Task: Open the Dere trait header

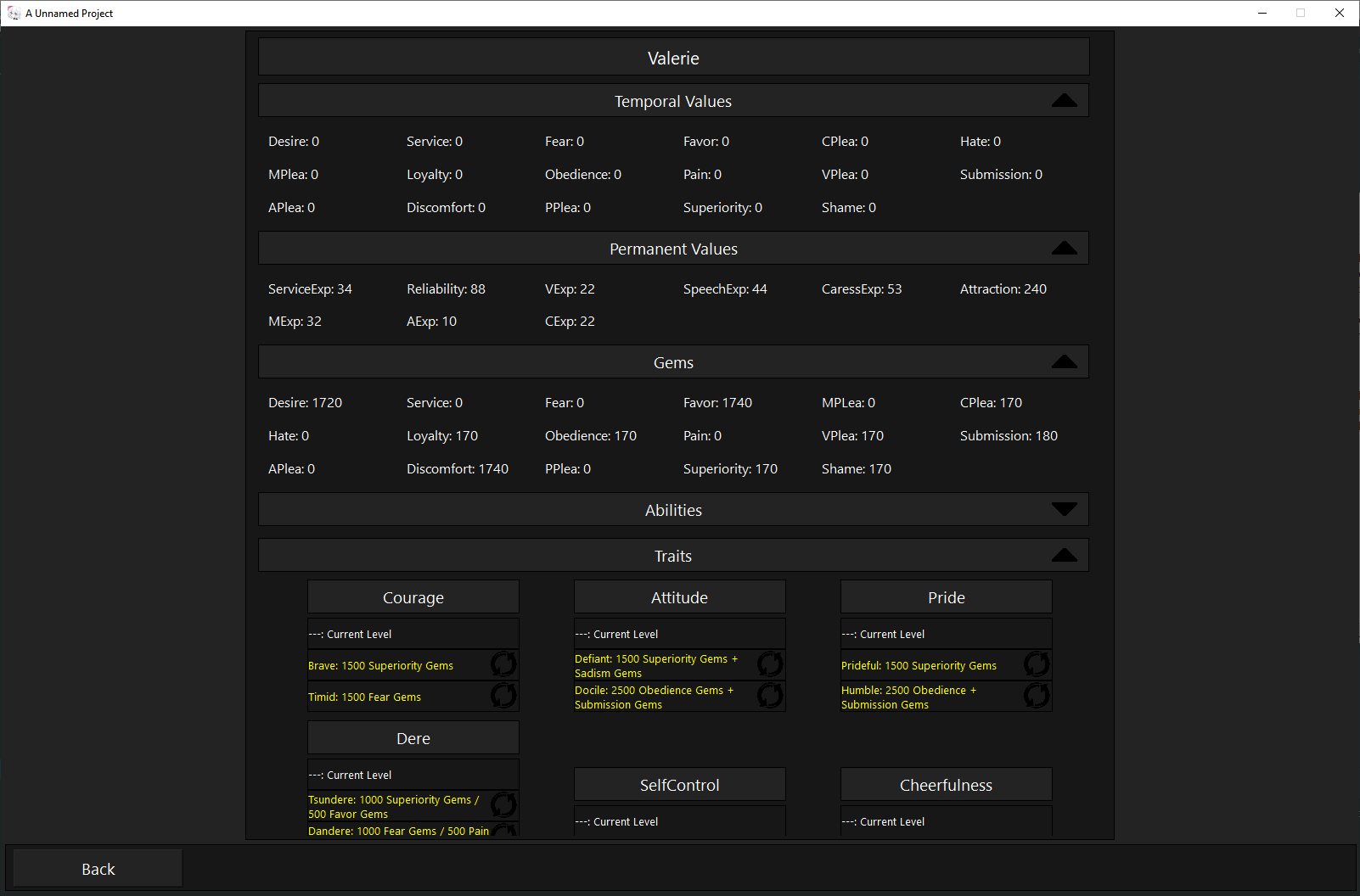Action: (413, 738)
